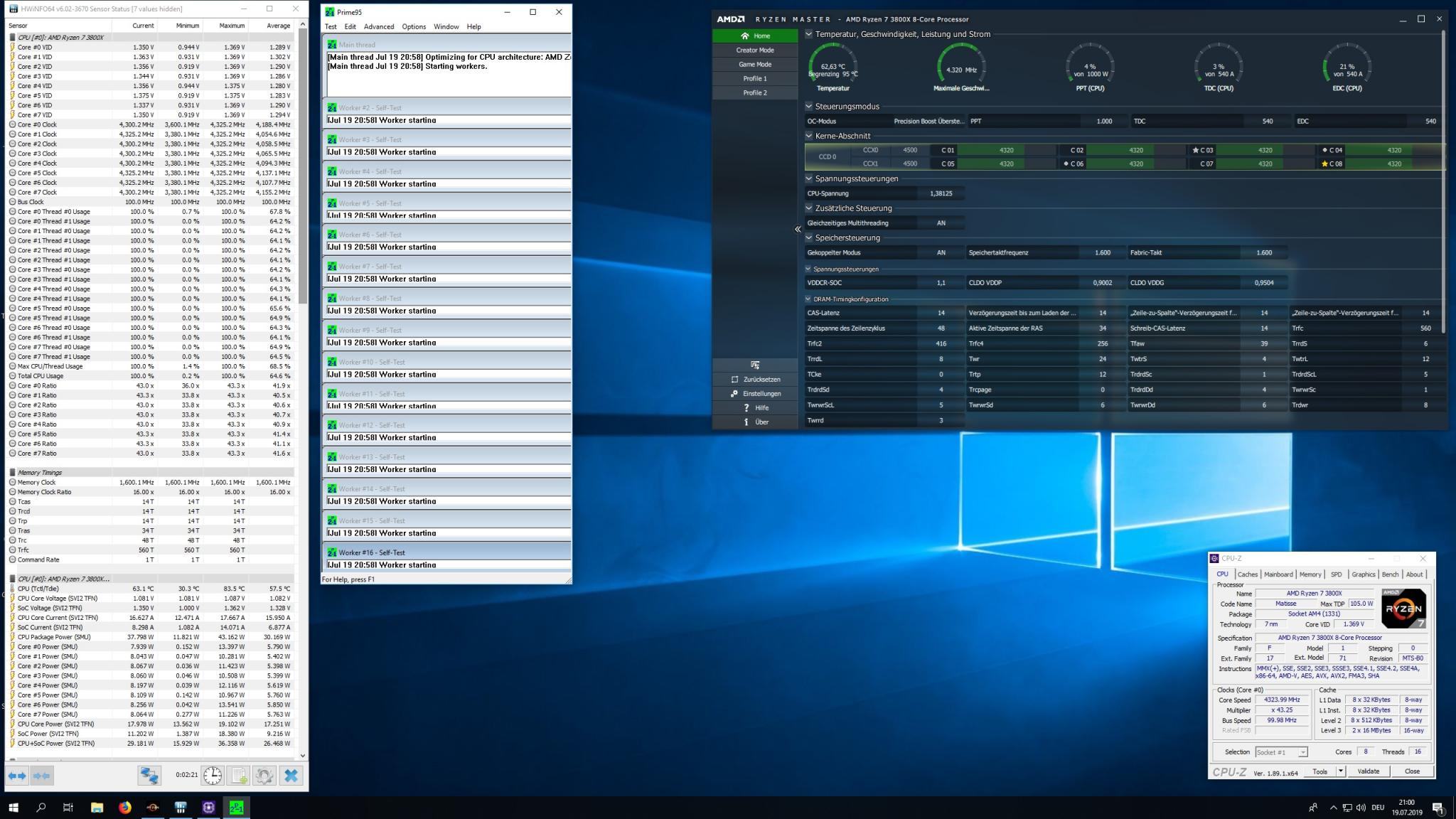Open Firefox from the taskbar
The height and width of the screenshot is (819, 1456).
tap(125, 808)
